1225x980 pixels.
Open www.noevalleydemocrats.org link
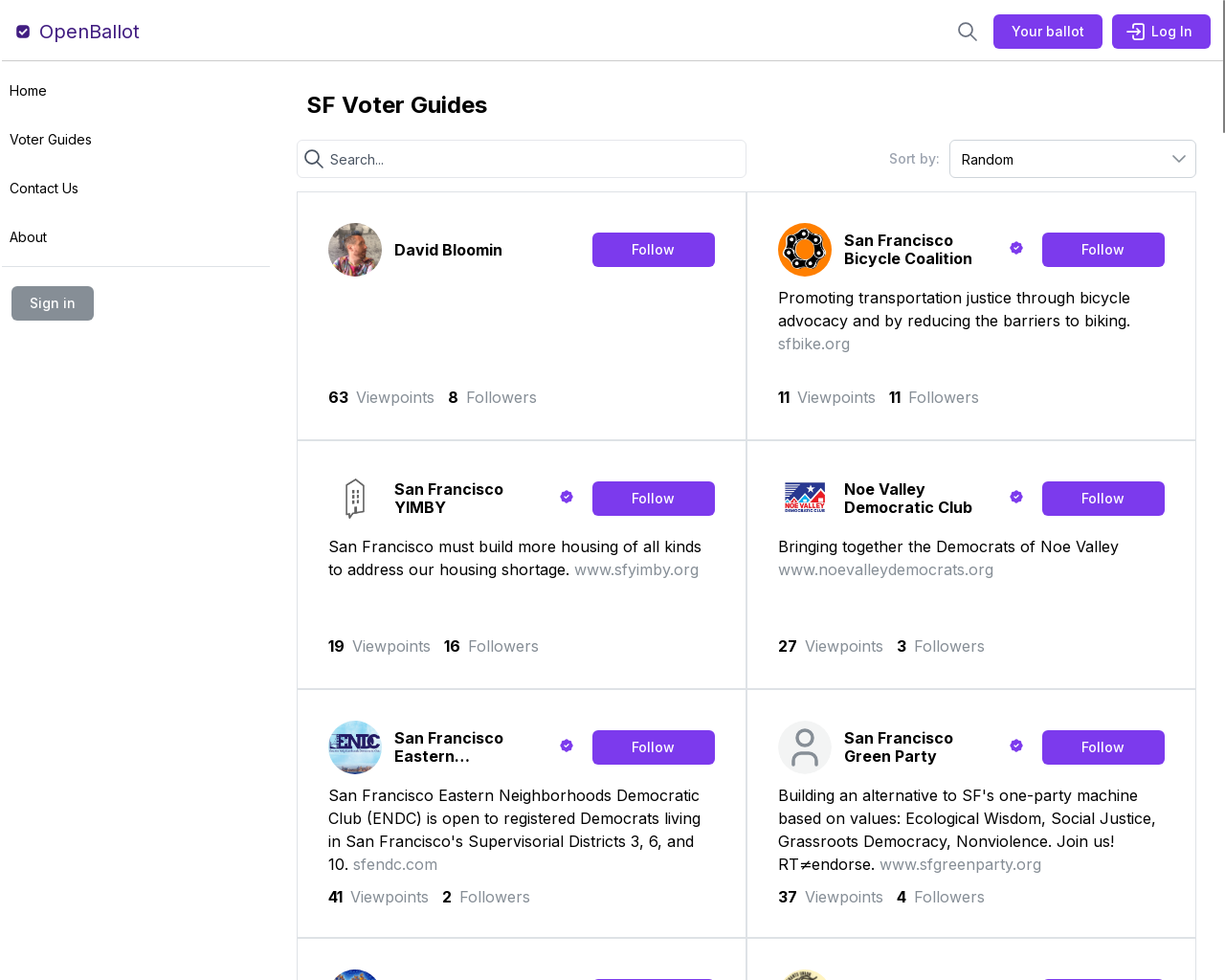(885, 569)
